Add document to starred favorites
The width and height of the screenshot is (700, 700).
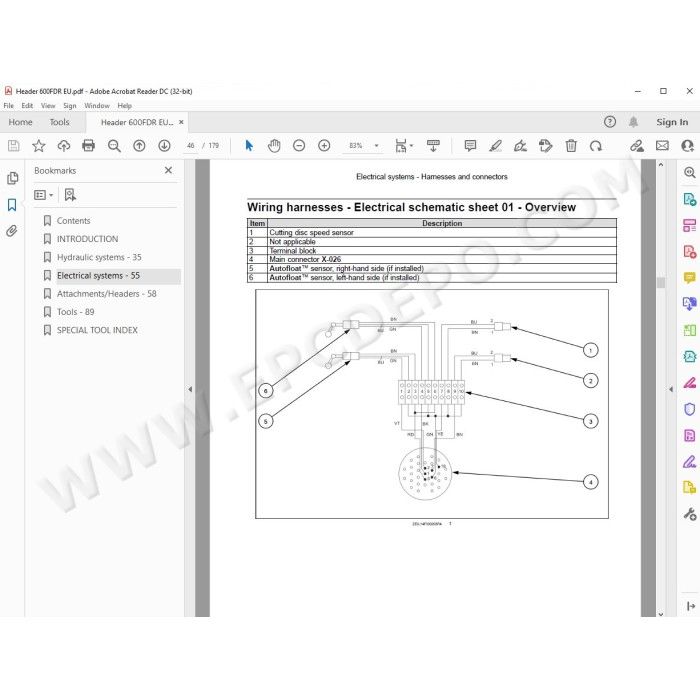tap(39, 146)
